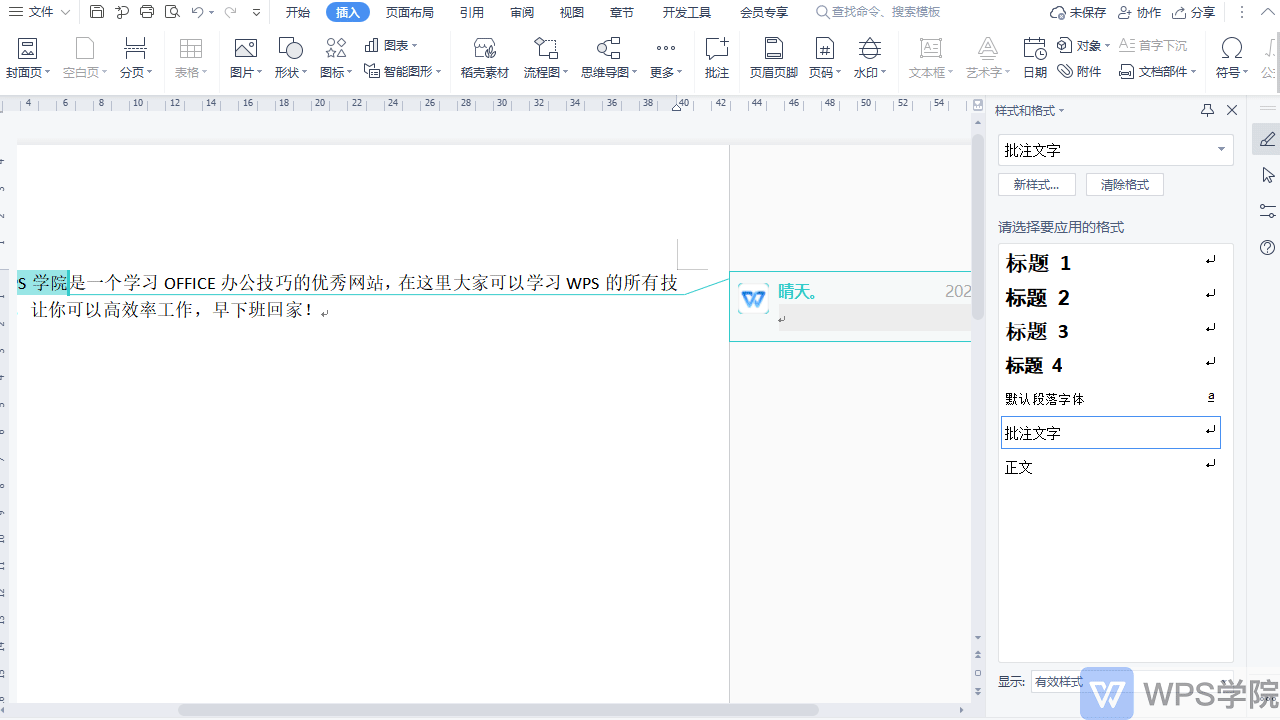Viewport: 1280px width, 720px height.
Task: Click the search command input field
Action: click(885, 12)
